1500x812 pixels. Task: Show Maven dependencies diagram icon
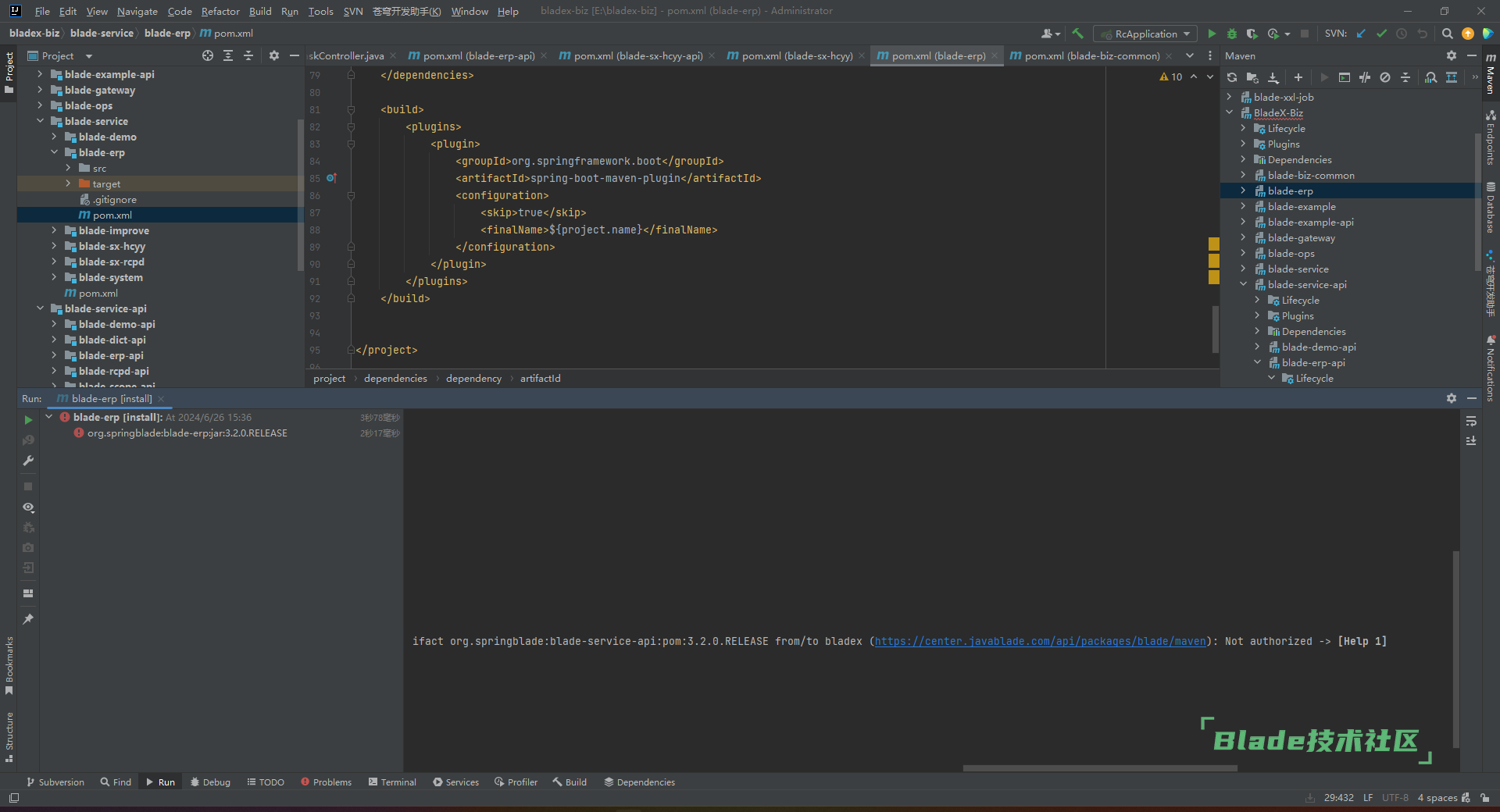(x=1452, y=77)
